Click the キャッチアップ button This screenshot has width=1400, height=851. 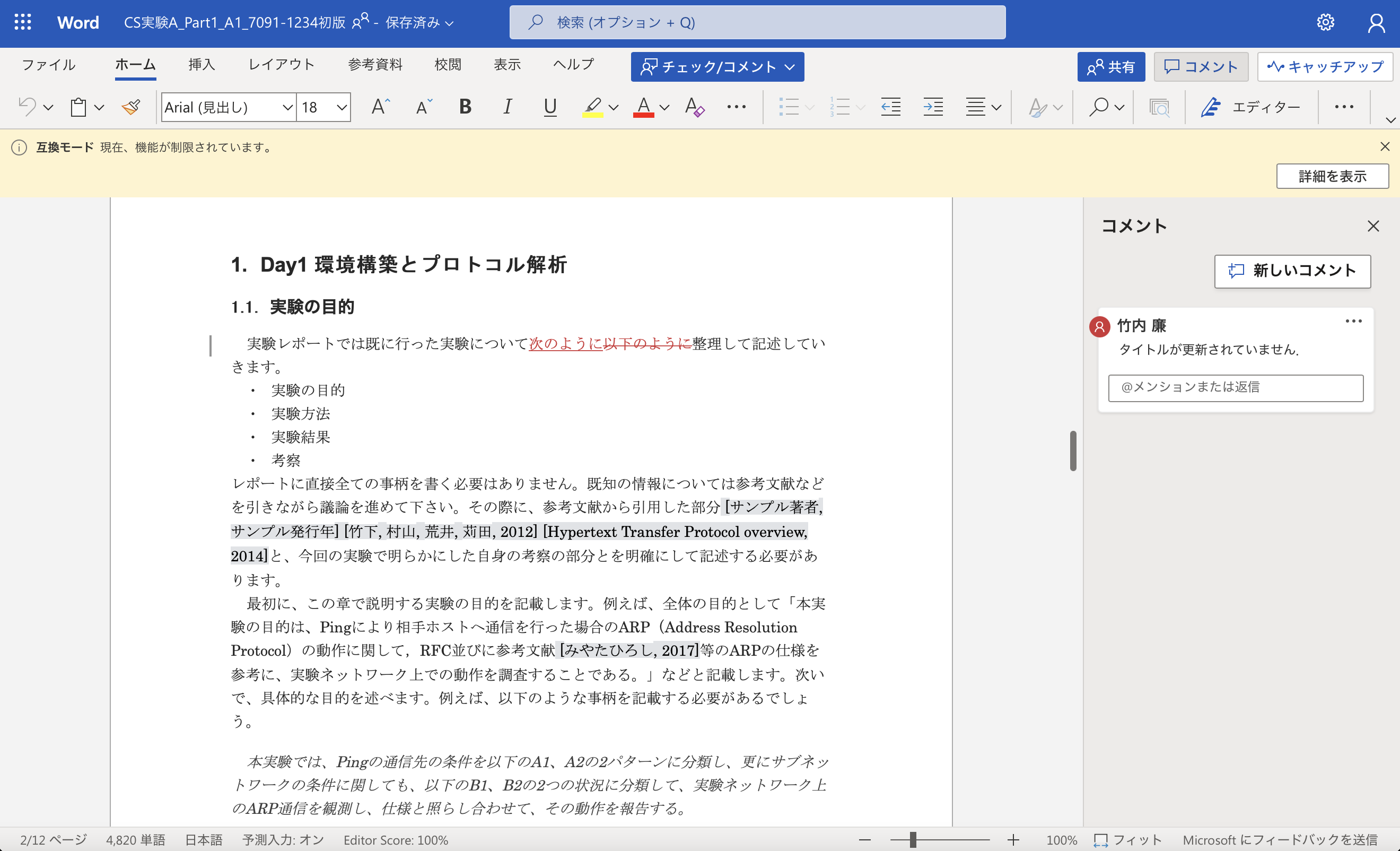[x=1325, y=66]
